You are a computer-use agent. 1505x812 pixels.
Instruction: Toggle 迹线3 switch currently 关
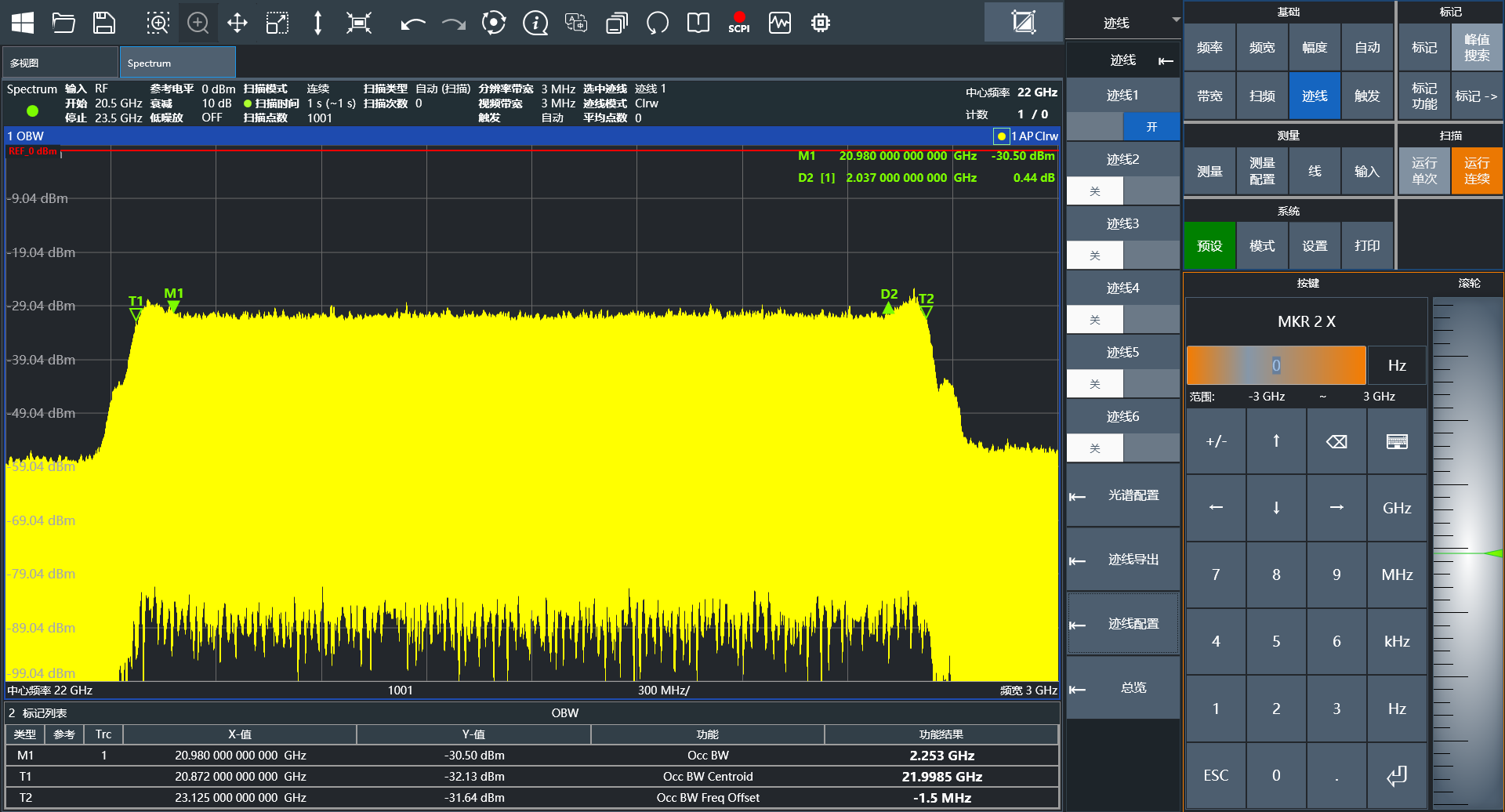click(x=1122, y=255)
